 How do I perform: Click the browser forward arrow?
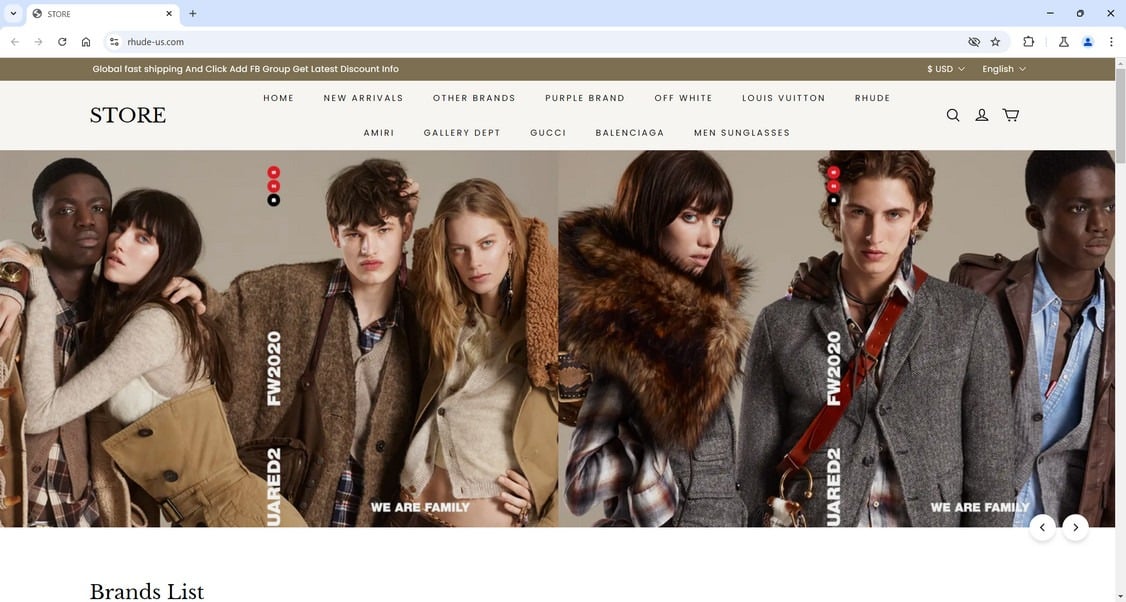39,42
